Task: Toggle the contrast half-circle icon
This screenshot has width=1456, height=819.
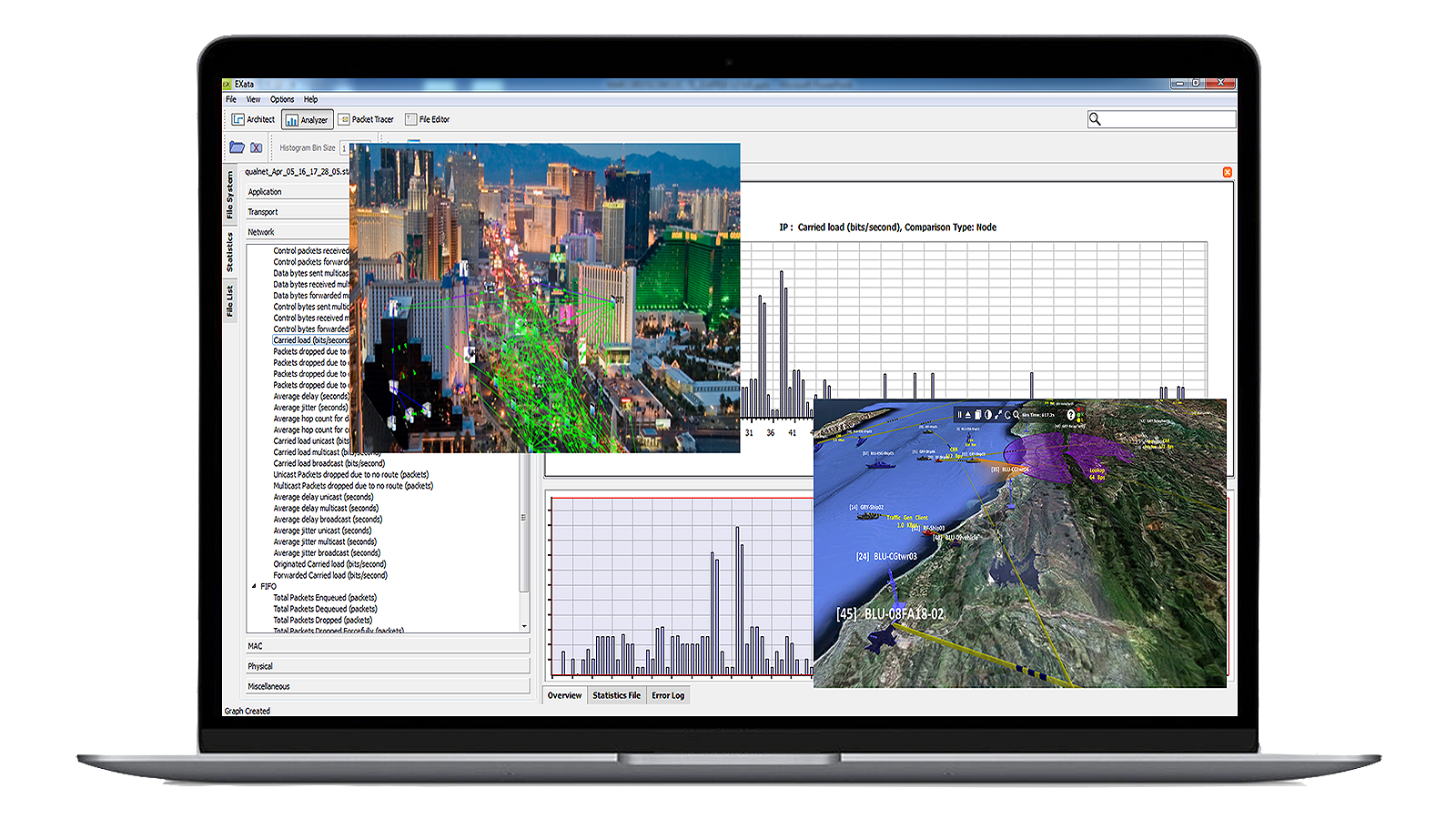Action: [x=988, y=415]
